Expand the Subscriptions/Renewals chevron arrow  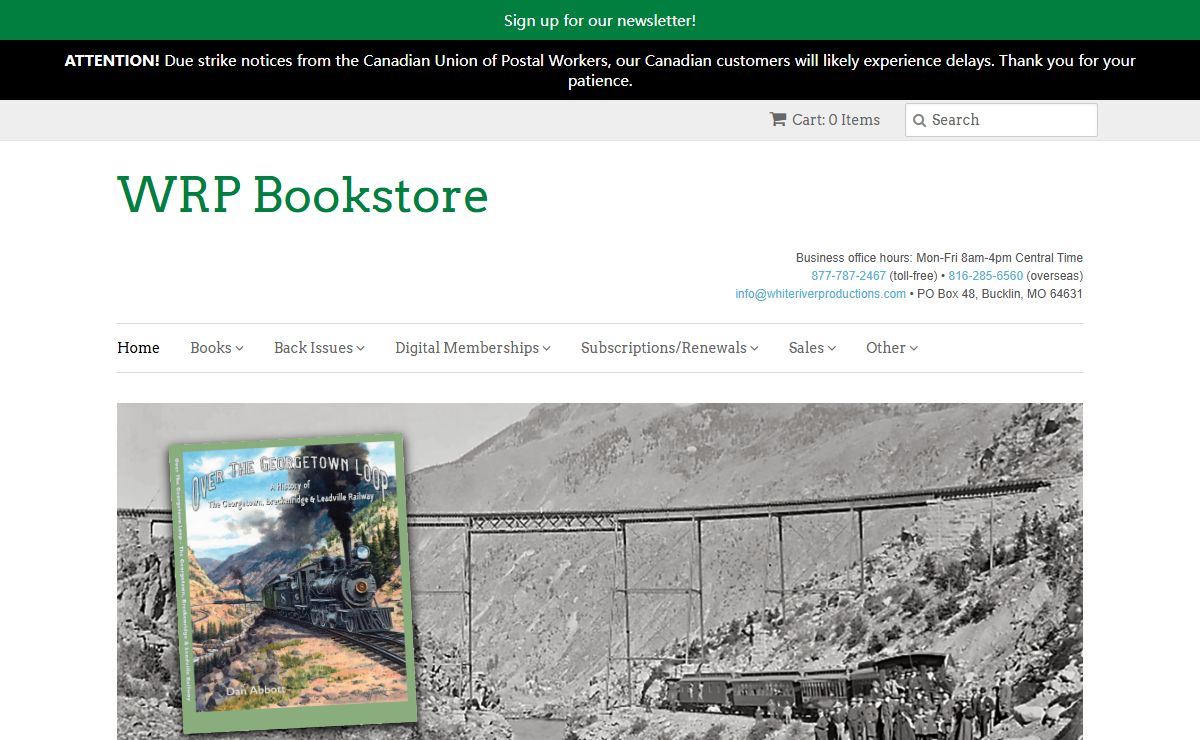tap(754, 349)
